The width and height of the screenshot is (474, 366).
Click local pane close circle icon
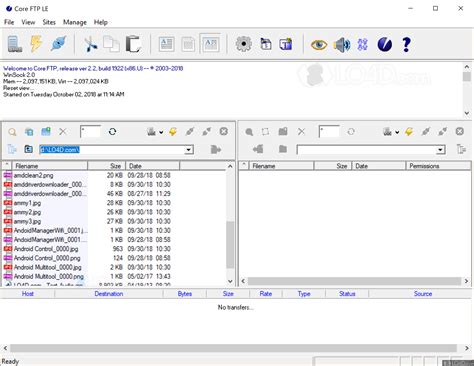224,131
